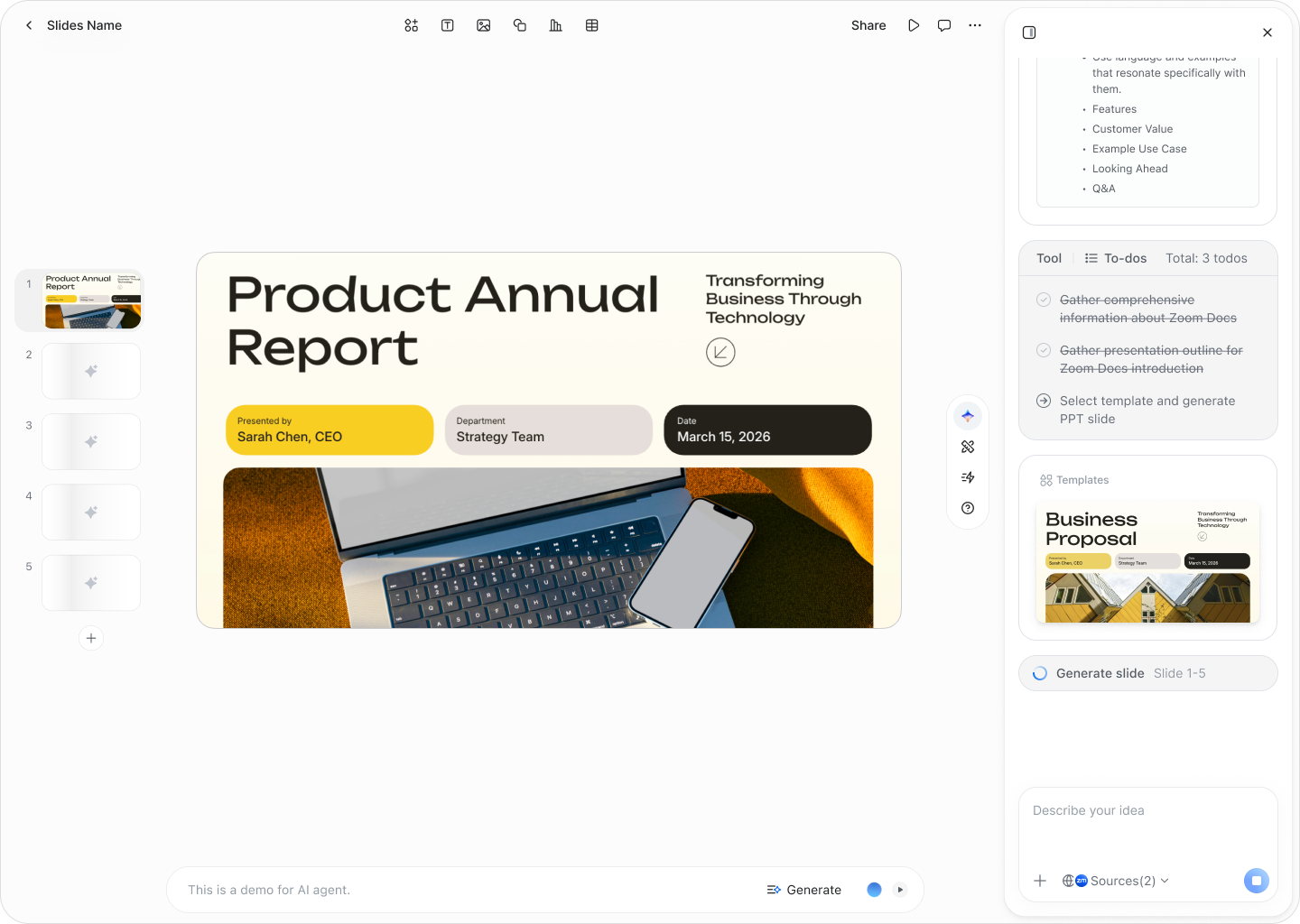Toggle the blue circle next to Generate

874,890
